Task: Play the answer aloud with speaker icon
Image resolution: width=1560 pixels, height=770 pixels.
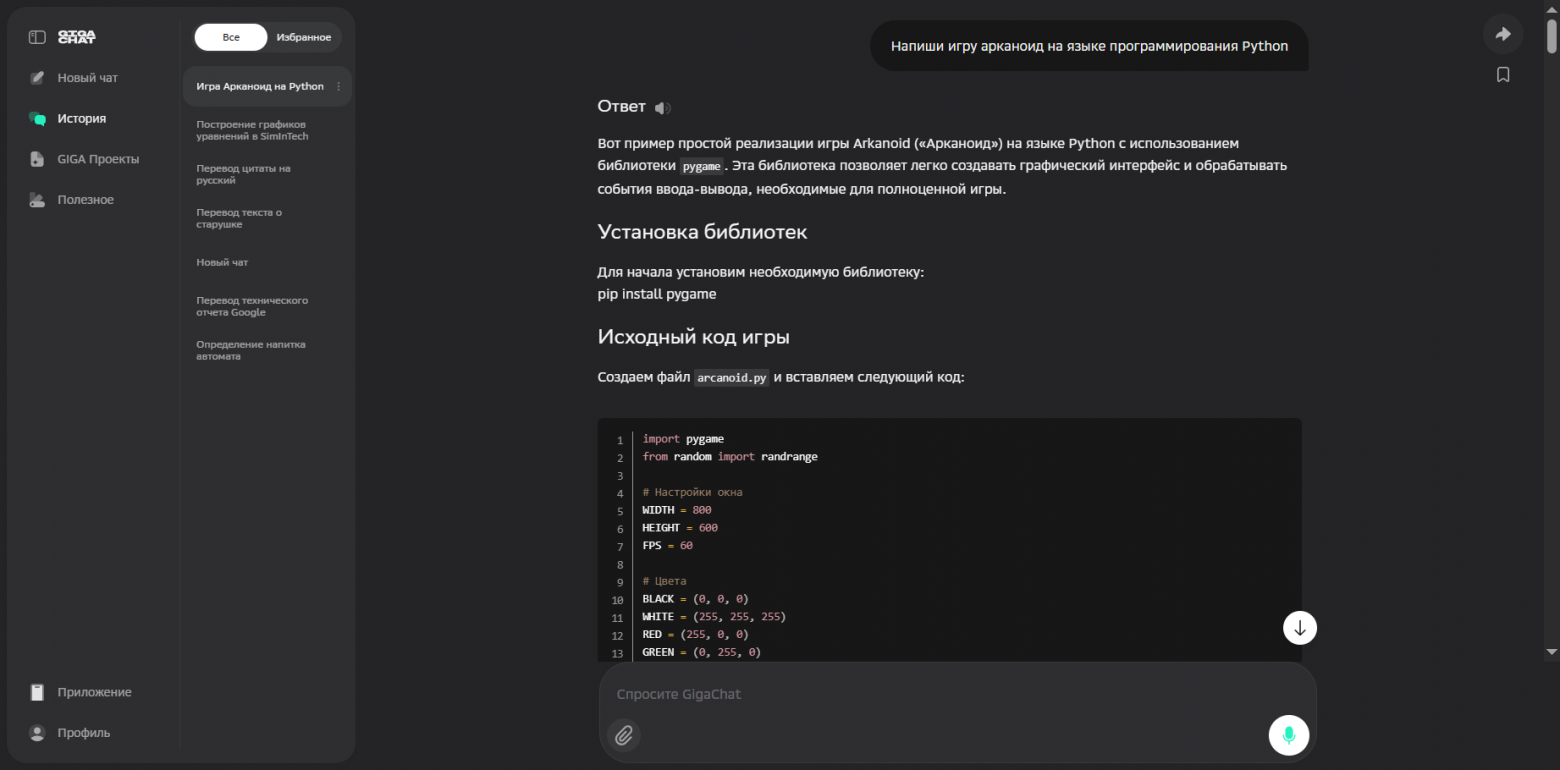Action: [x=662, y=107]
